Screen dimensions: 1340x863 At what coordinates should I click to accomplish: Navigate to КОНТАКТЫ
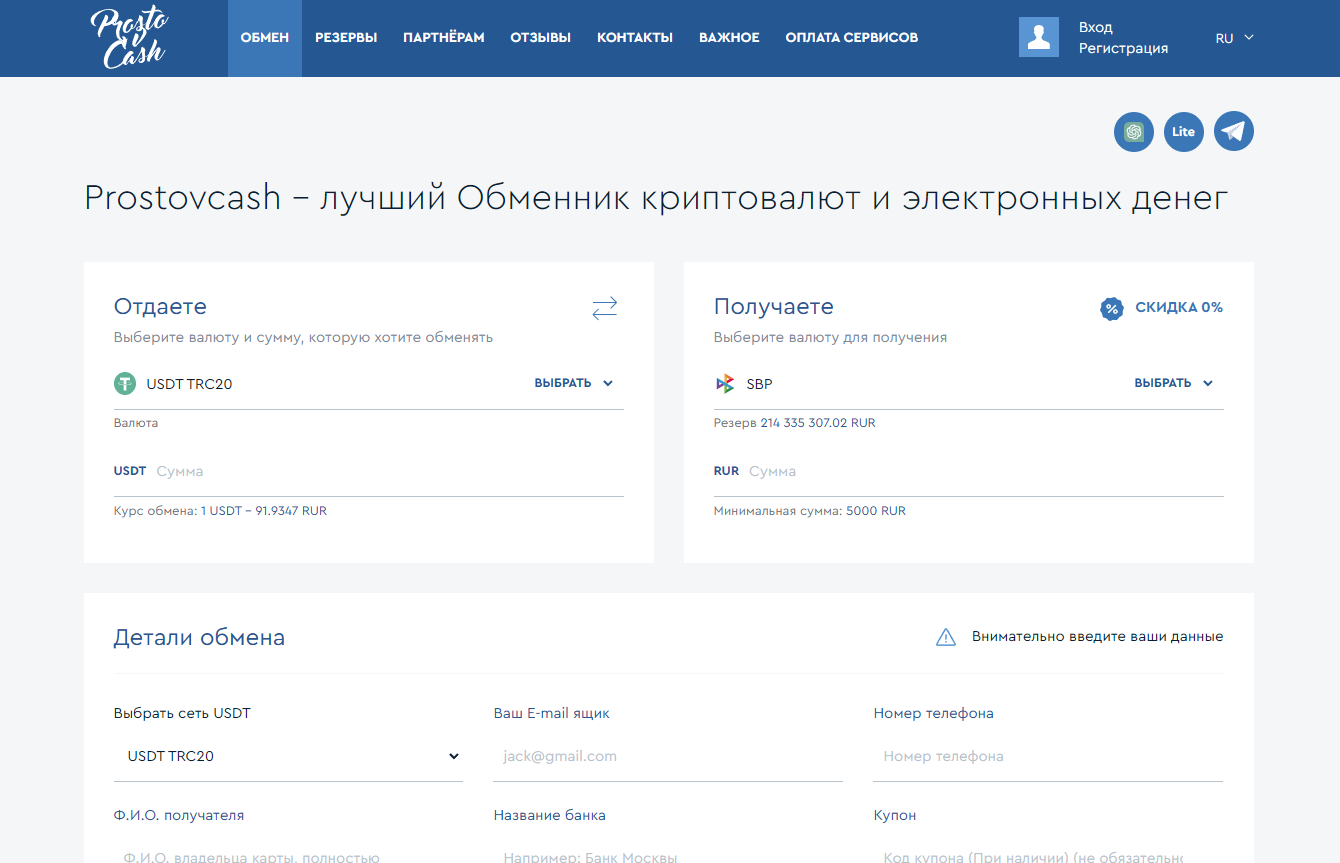tap(635, 38)
